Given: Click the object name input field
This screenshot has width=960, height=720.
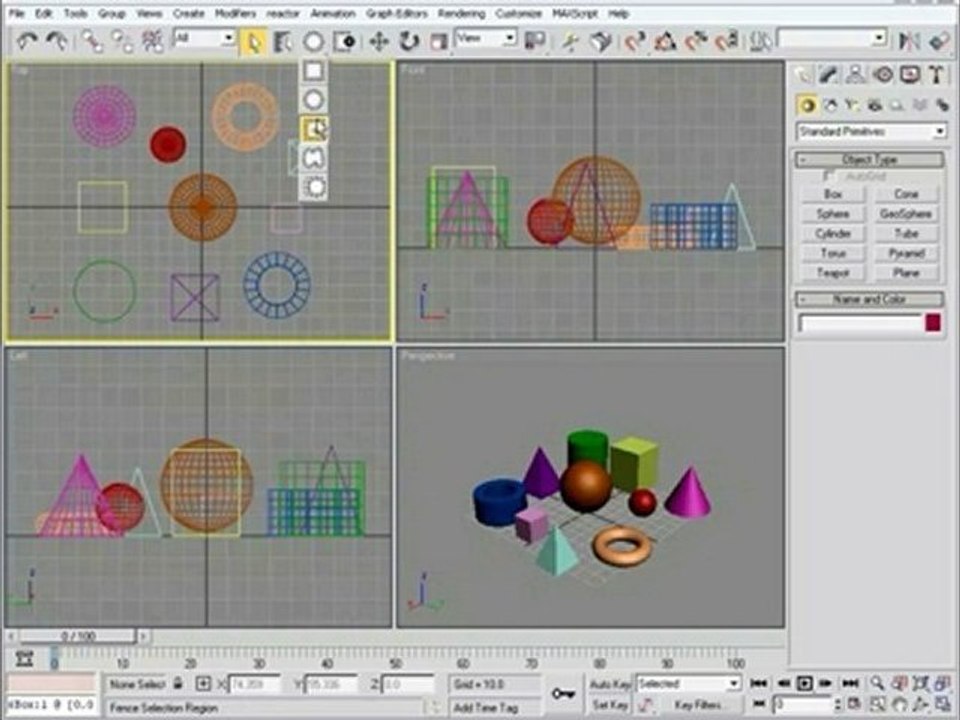Looking at the screenshot, I should pyautogui.click(x=860, y=323).
